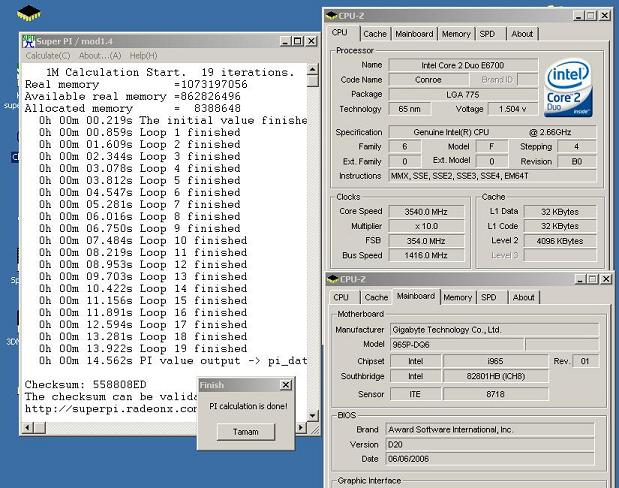Switch to Memory tab in upper CPU-Z
The image size is (619, 488).
point(456,34)
